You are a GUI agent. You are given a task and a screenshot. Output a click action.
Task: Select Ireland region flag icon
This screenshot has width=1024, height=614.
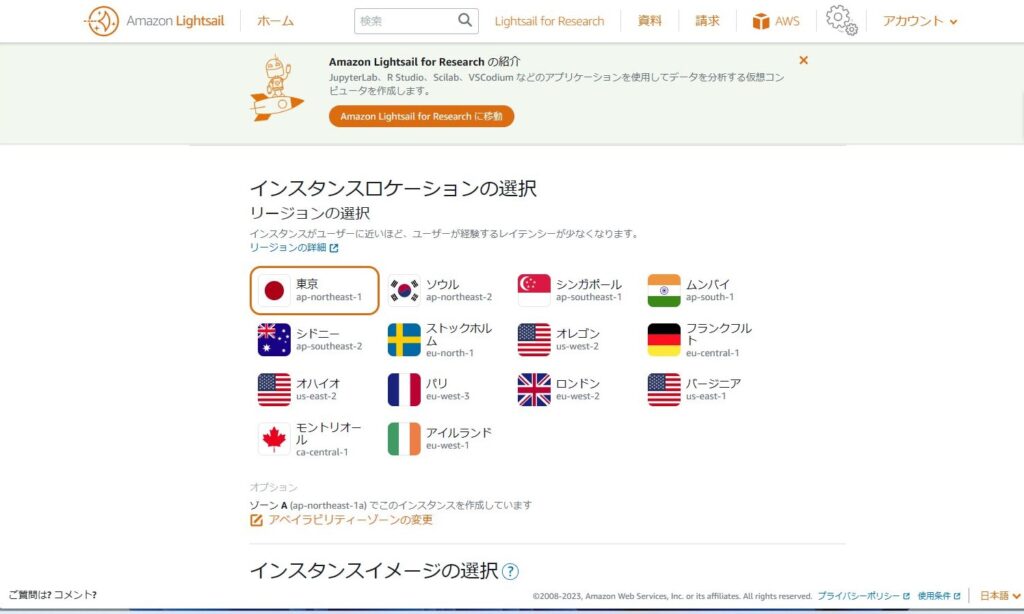coord(404,439)
